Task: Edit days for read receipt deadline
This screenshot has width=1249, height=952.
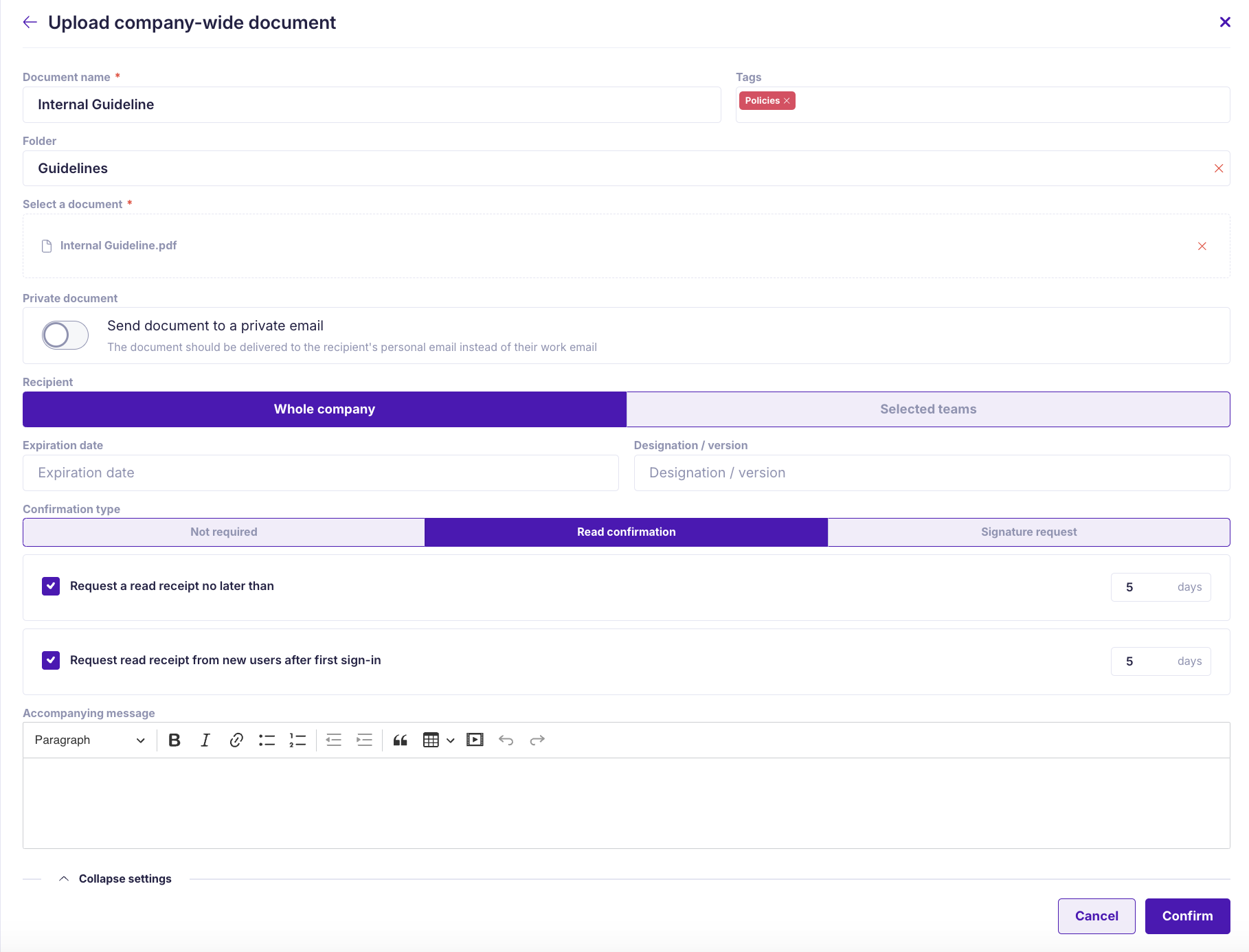Action: coord(1160,587)
